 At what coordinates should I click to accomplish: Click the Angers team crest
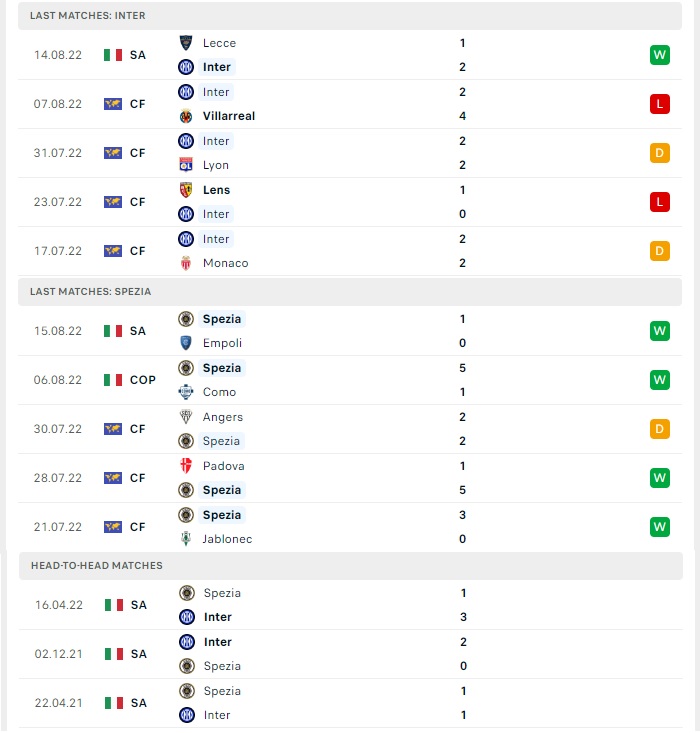tap(186, 417)
